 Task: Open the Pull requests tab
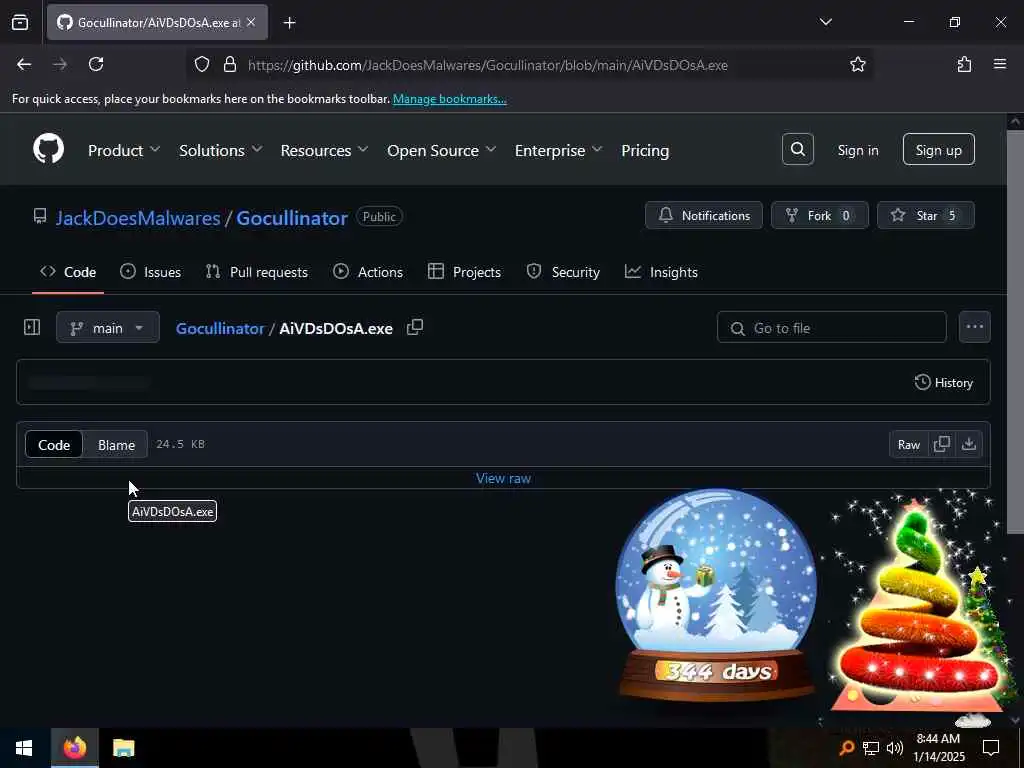point(257,272)
